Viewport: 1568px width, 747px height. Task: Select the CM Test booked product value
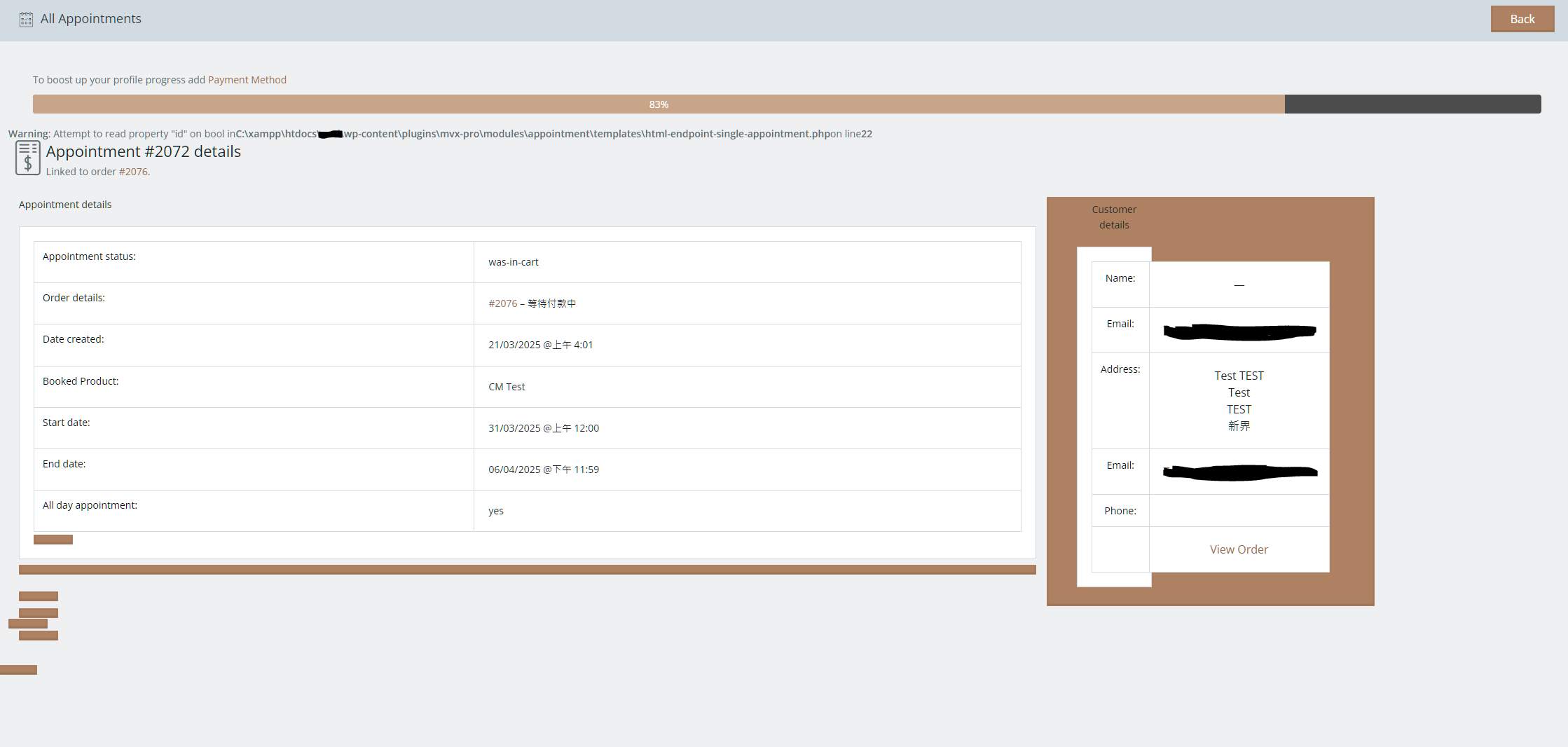[507, 387]
